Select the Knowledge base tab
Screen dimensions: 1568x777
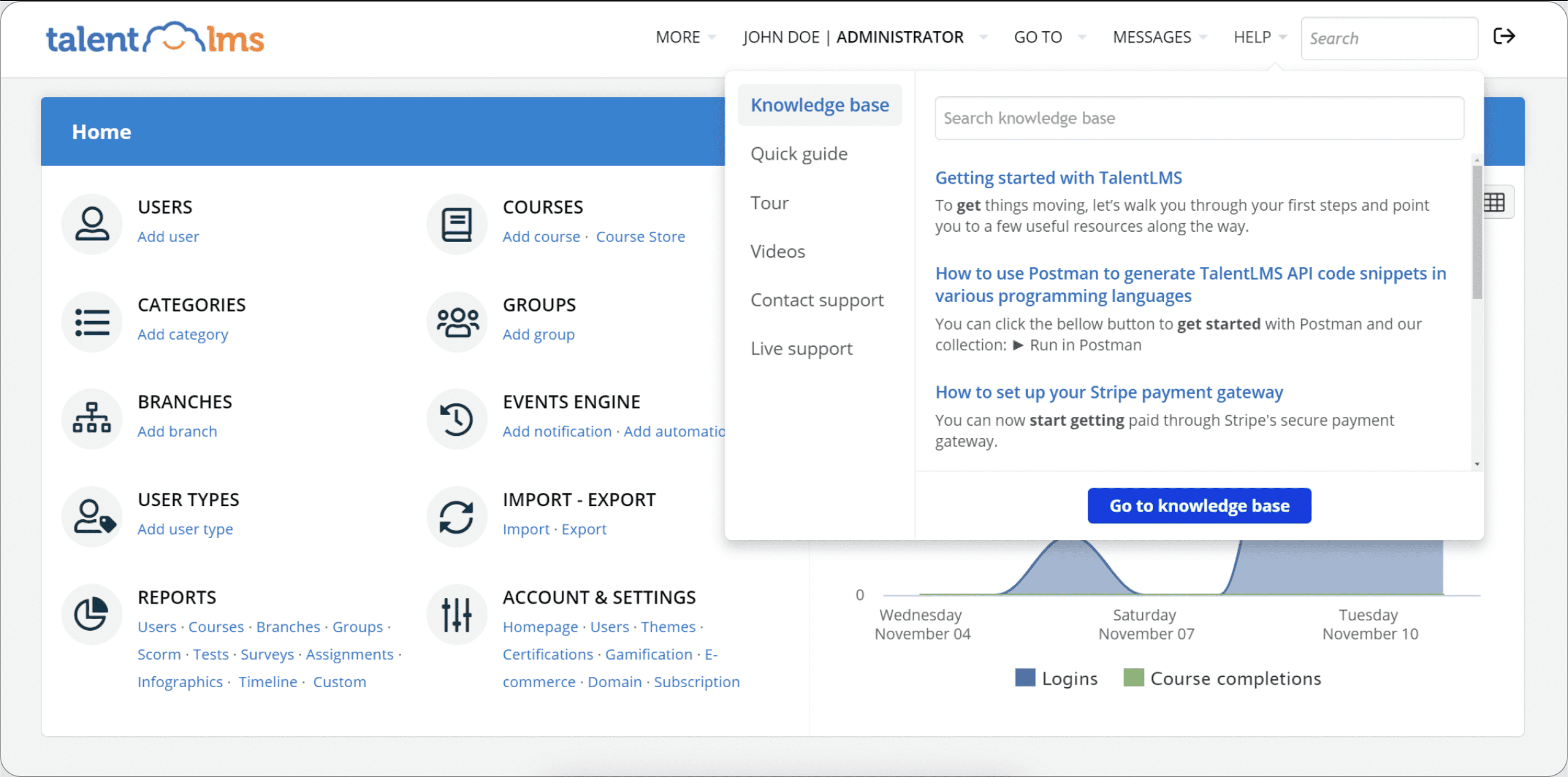pos(820,105)
